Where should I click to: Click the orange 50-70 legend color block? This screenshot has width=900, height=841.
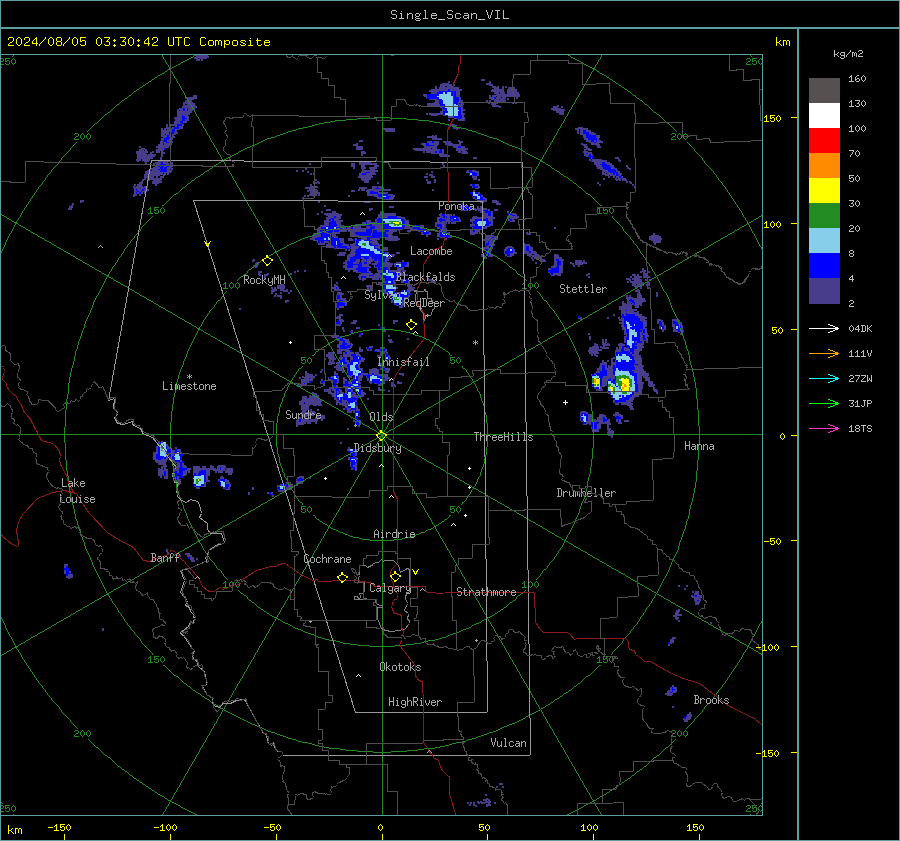tap(824, 165)
